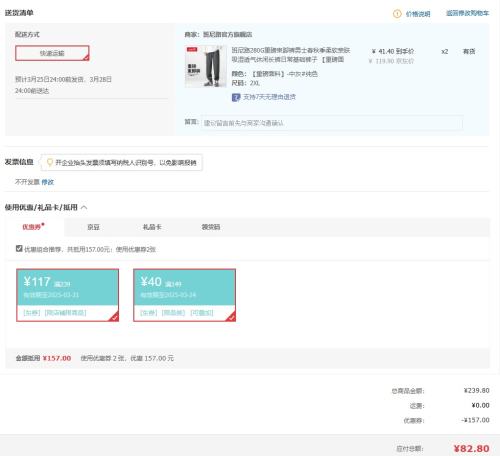The width and height of the screenshot is (500, 456).
Task: Focus the 留言 message input field
Action: click(x=332, y=123)
